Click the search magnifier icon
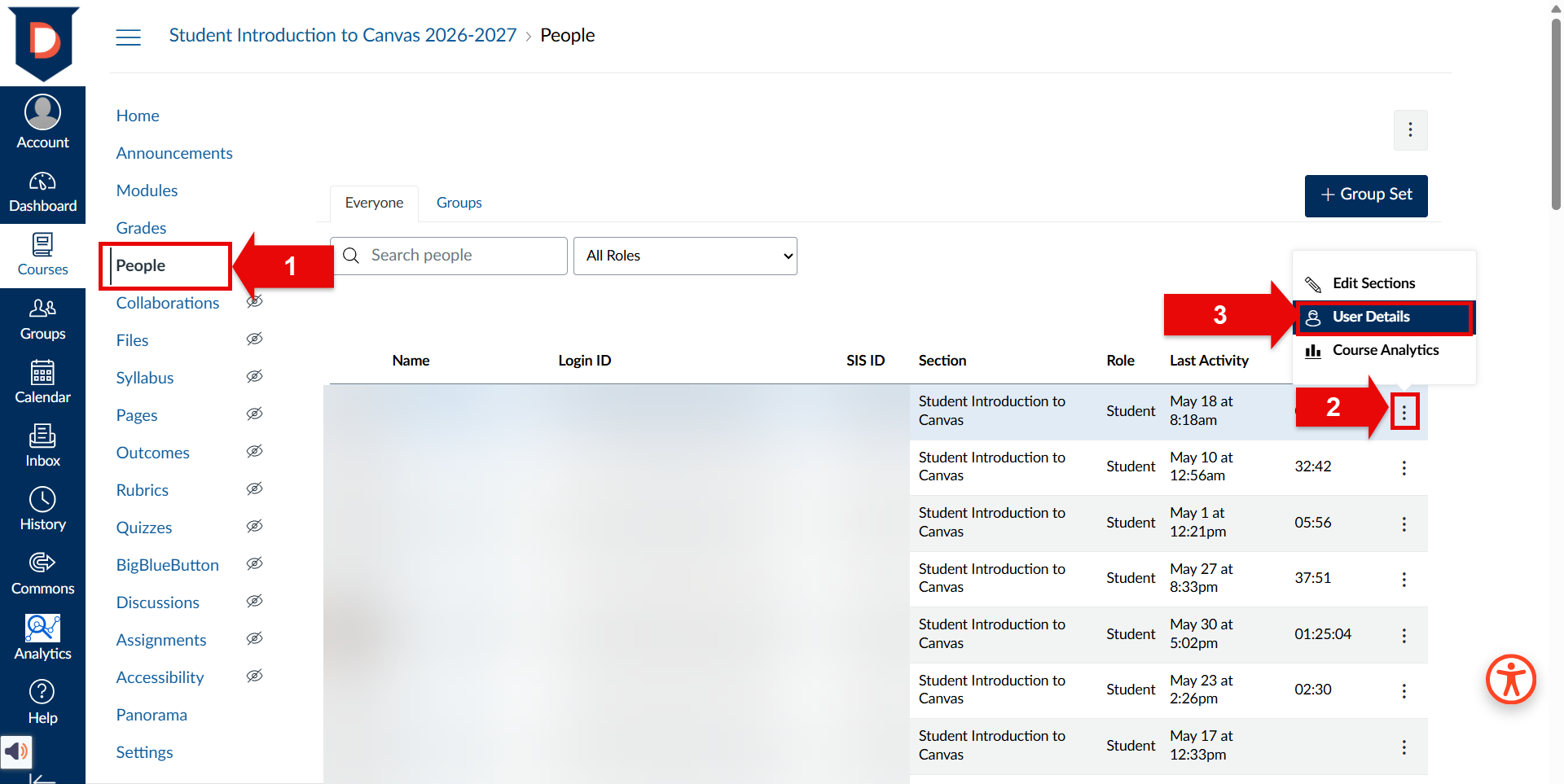1564x784 pixels. pos(351,256)
